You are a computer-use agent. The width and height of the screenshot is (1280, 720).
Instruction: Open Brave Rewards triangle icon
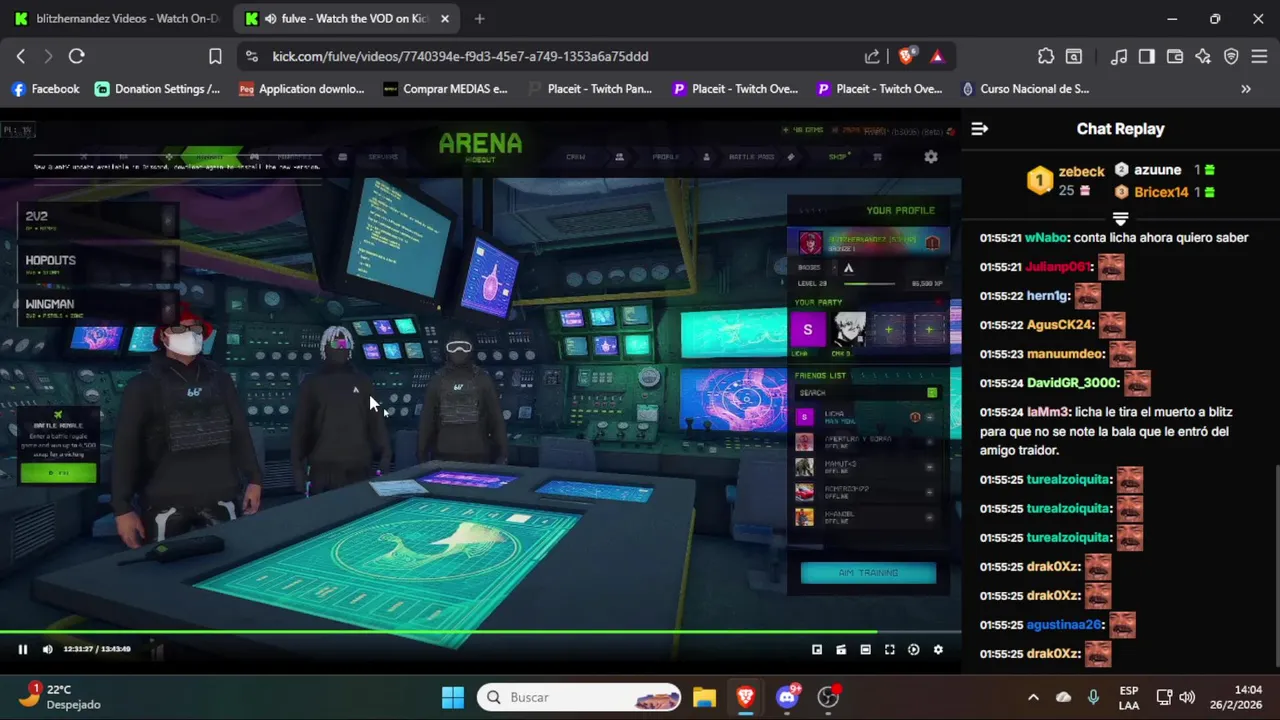[937, 56]
